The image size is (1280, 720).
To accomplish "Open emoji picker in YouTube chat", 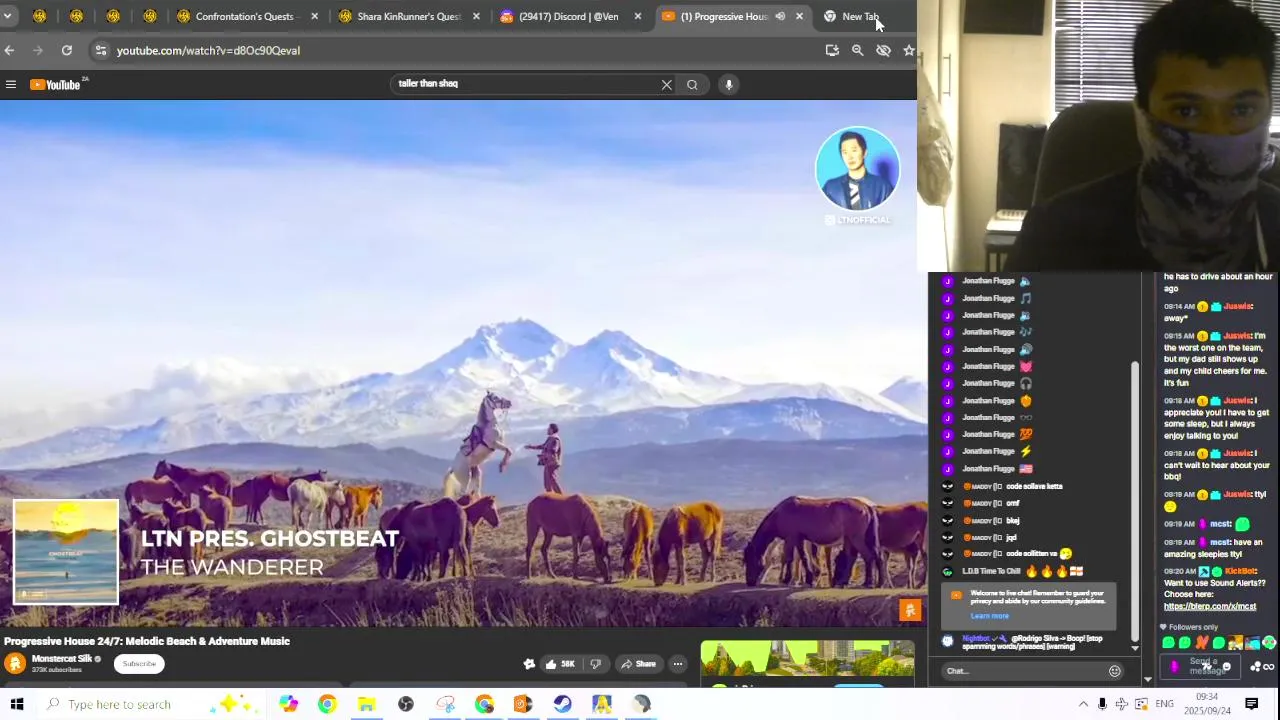I will 1114,671.
